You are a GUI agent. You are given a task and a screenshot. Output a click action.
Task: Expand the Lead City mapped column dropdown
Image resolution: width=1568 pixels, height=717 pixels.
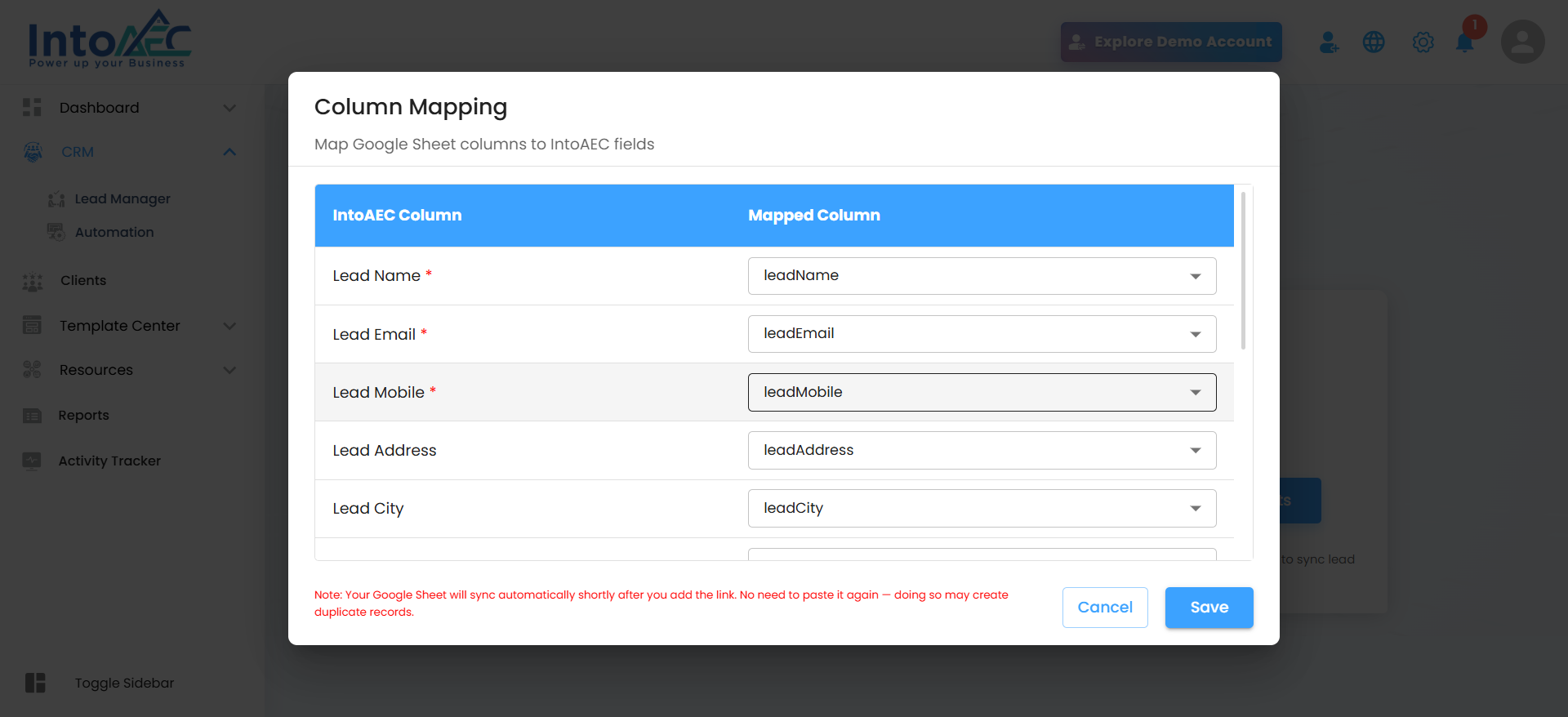[x=982, y=508]
